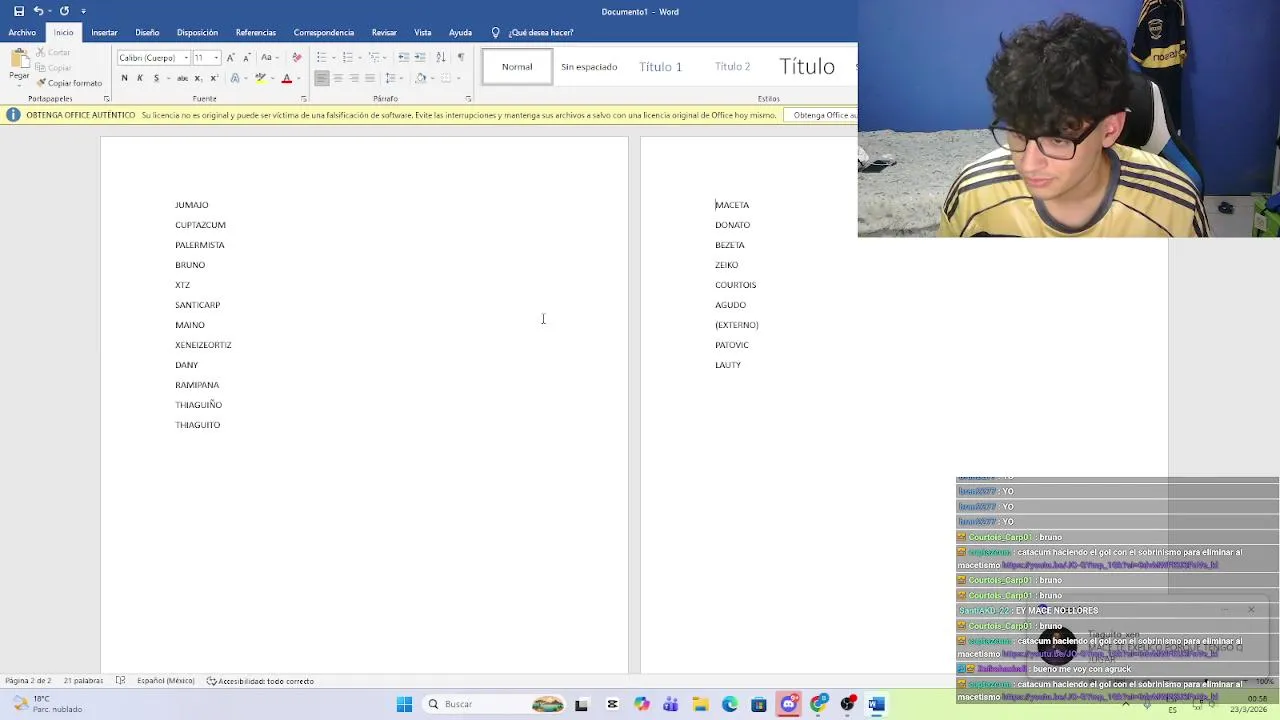Toggle bold (N) formatting
This screenshot has height=720, width=1280.
point(124,78)
